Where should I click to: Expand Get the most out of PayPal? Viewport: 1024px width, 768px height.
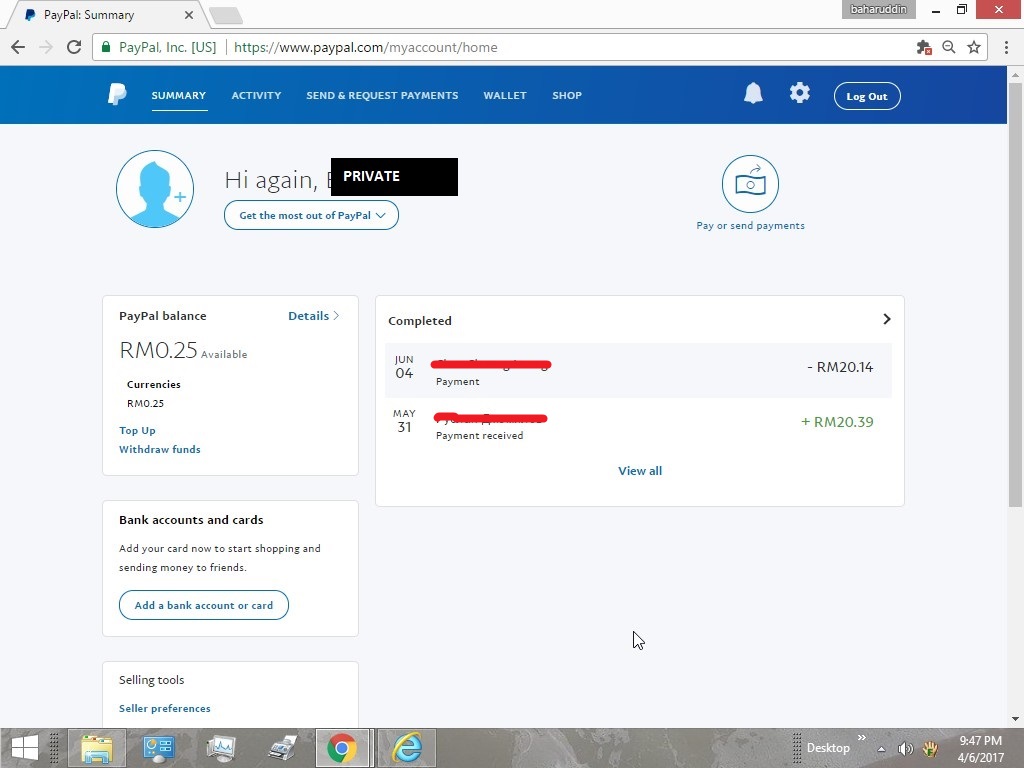[x=311, y=216]
